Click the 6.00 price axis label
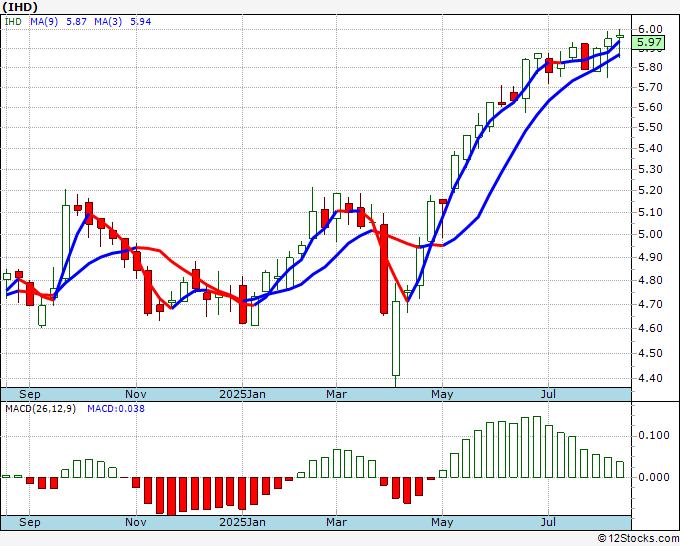 pyautogui.click(x=650, y=29)
